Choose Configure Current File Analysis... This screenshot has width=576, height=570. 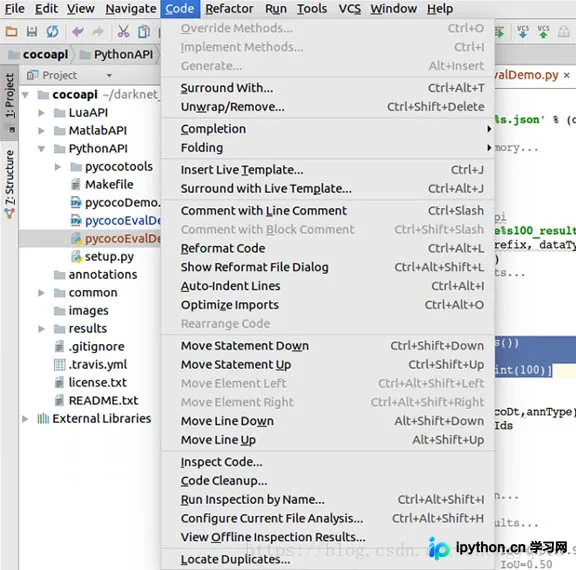point(327,518)
